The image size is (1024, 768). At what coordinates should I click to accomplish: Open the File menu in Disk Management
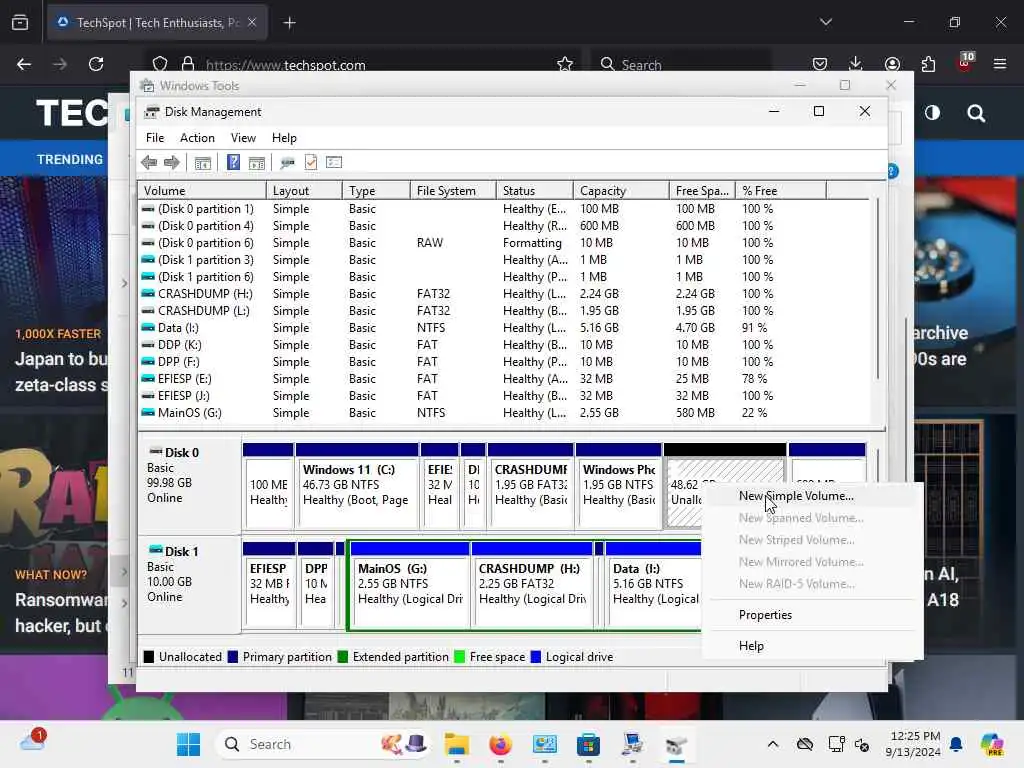155,138
